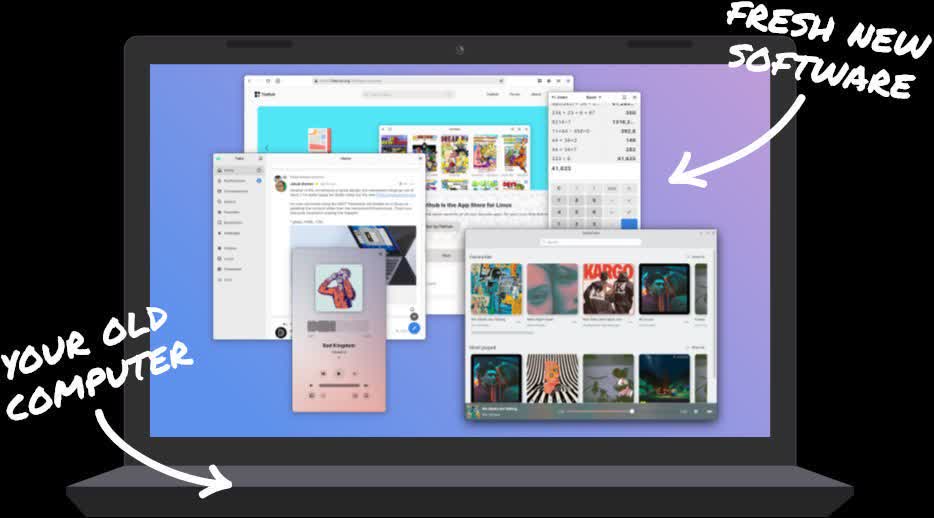This screenshot has width=934, height=518.
Task: Click the search field on the Flathub page
Action: 408,94
